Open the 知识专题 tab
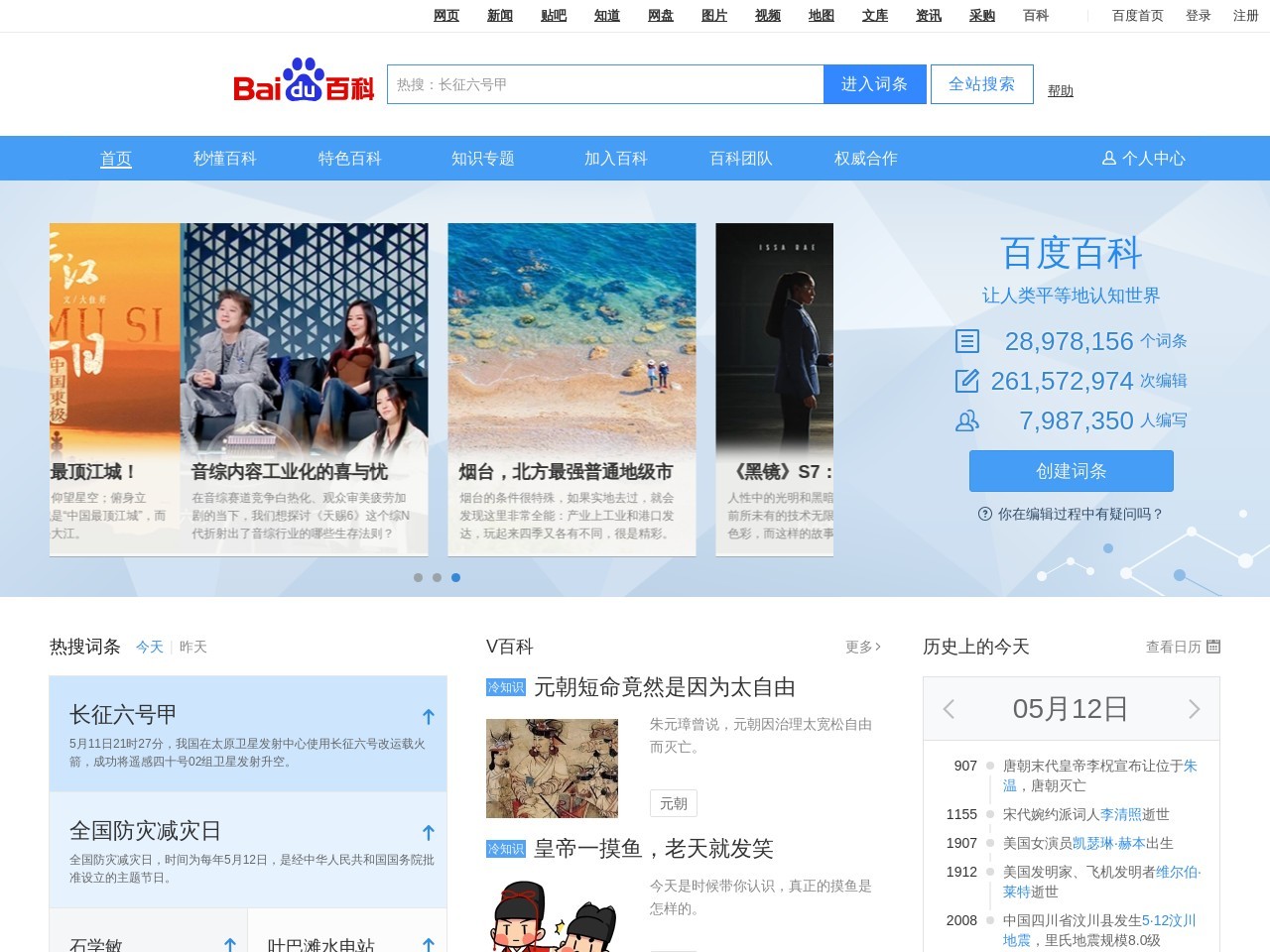1270x952 pixels. pyautogui.click(x=483, y=159)
